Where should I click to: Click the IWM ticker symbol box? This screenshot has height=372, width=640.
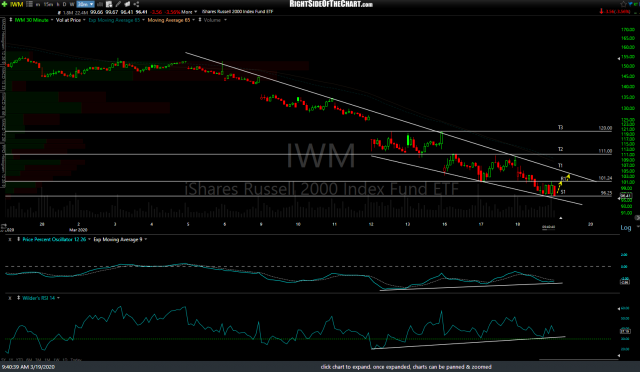(x=16, y=4)
